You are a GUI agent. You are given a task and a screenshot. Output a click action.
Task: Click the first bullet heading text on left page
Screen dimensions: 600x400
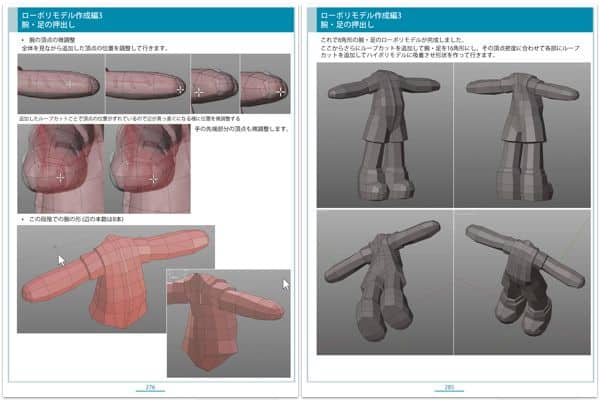tap(58, 39)
